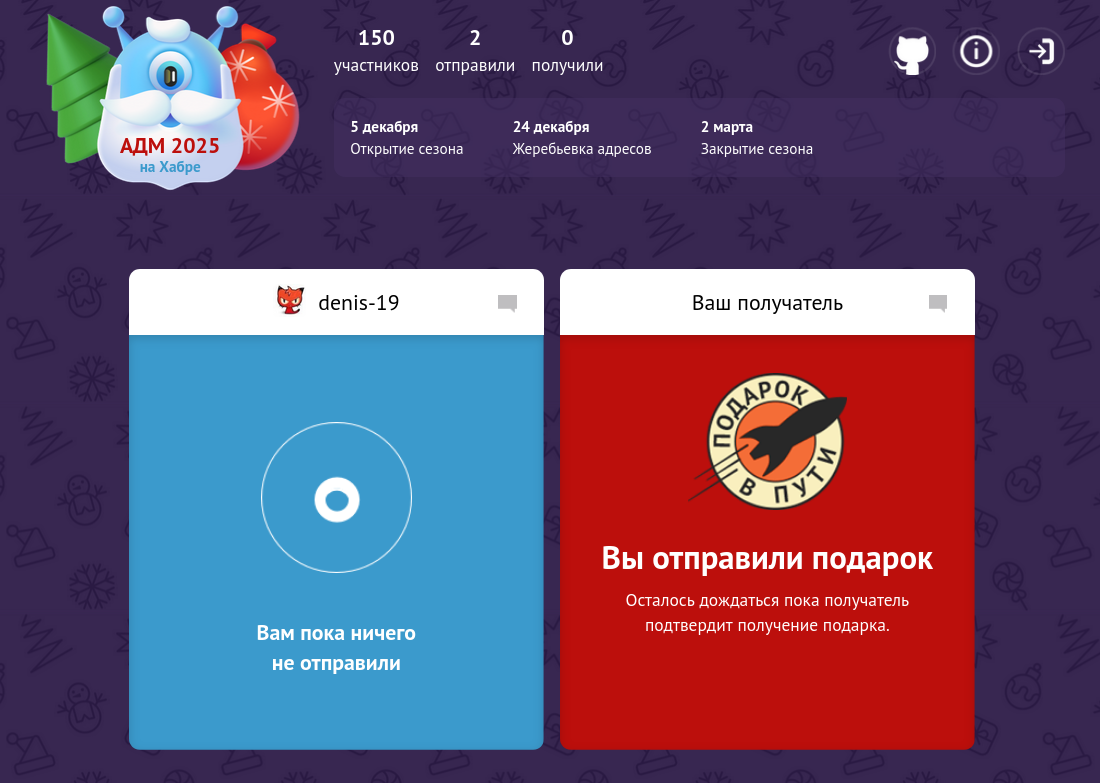Open chat bubble on Ваш получатель card
The height and width of the screenshot is (783, 1100).
point(938,303)
